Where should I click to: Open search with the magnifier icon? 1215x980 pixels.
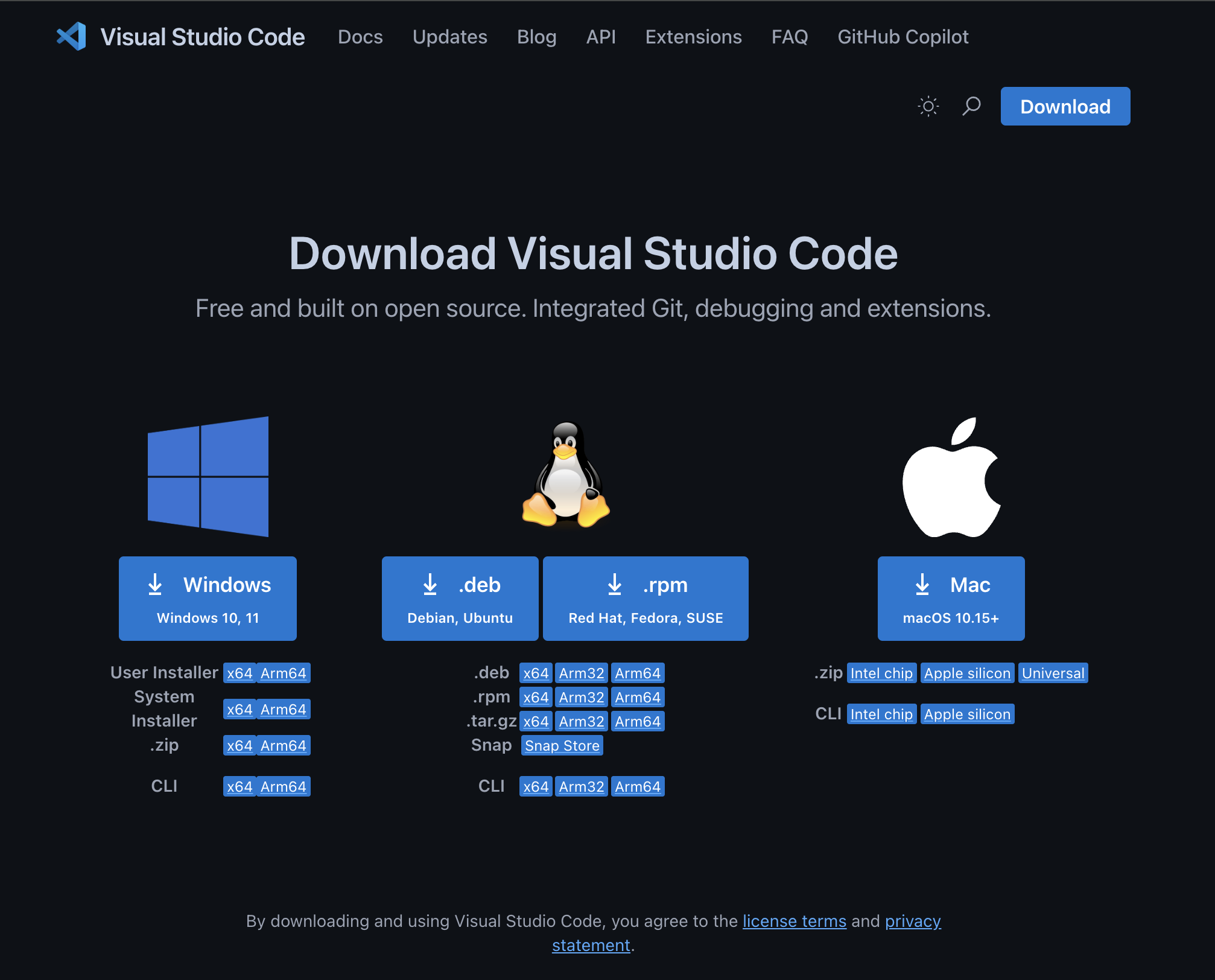click(971, 106)
